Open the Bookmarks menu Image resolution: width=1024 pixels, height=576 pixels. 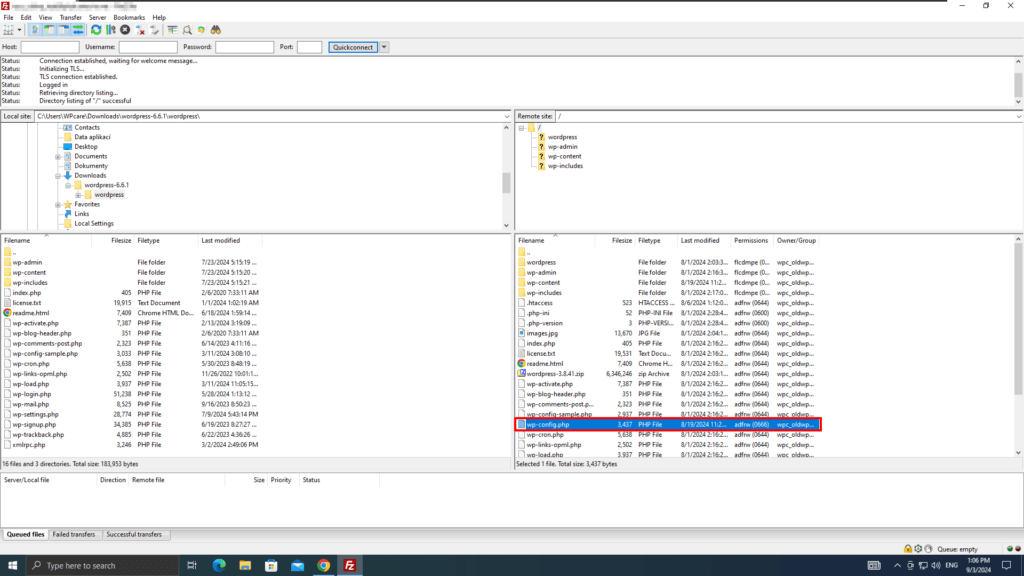[x=129, y=18]
